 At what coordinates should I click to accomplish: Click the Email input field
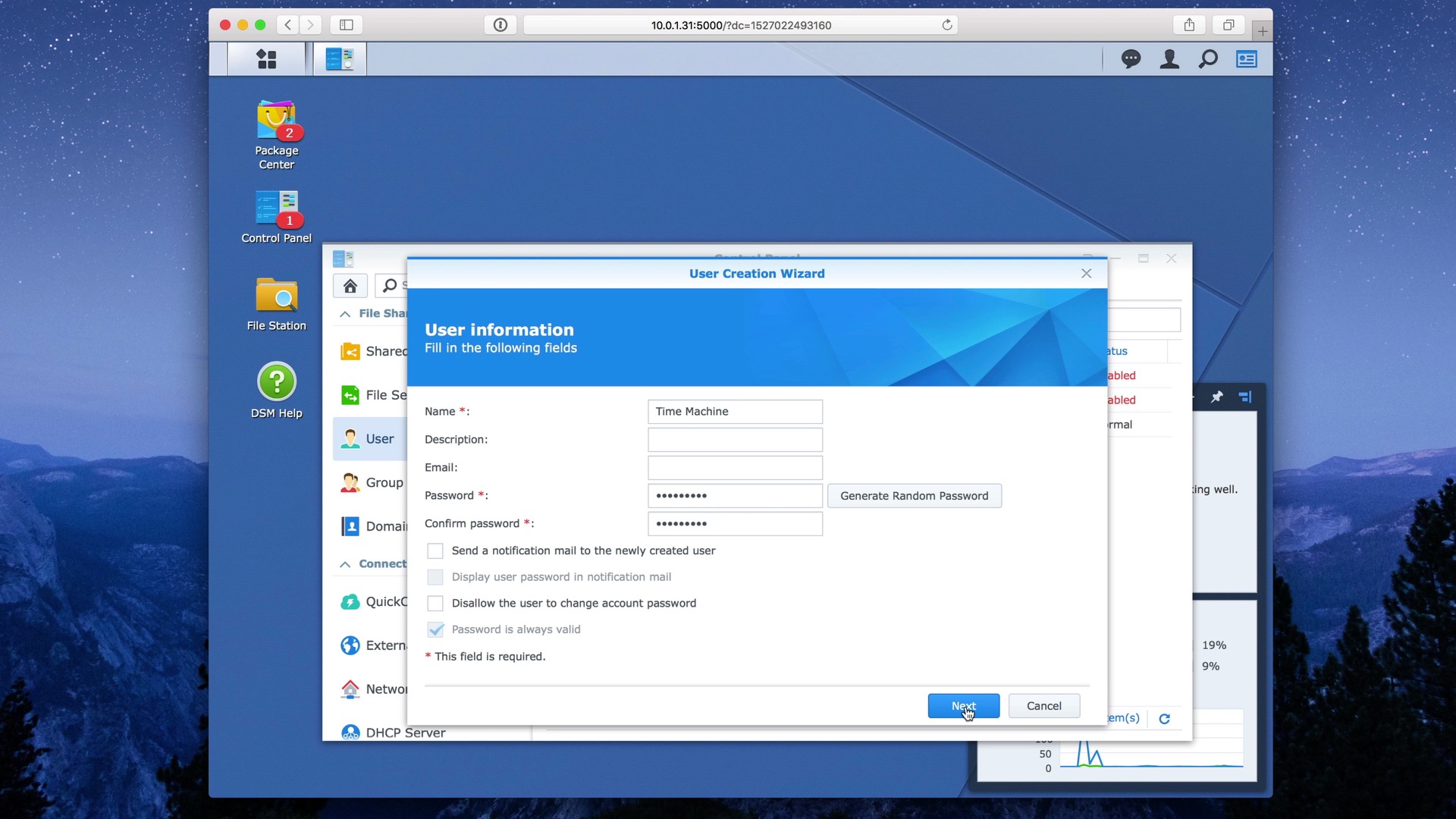[x=734, y=467]
